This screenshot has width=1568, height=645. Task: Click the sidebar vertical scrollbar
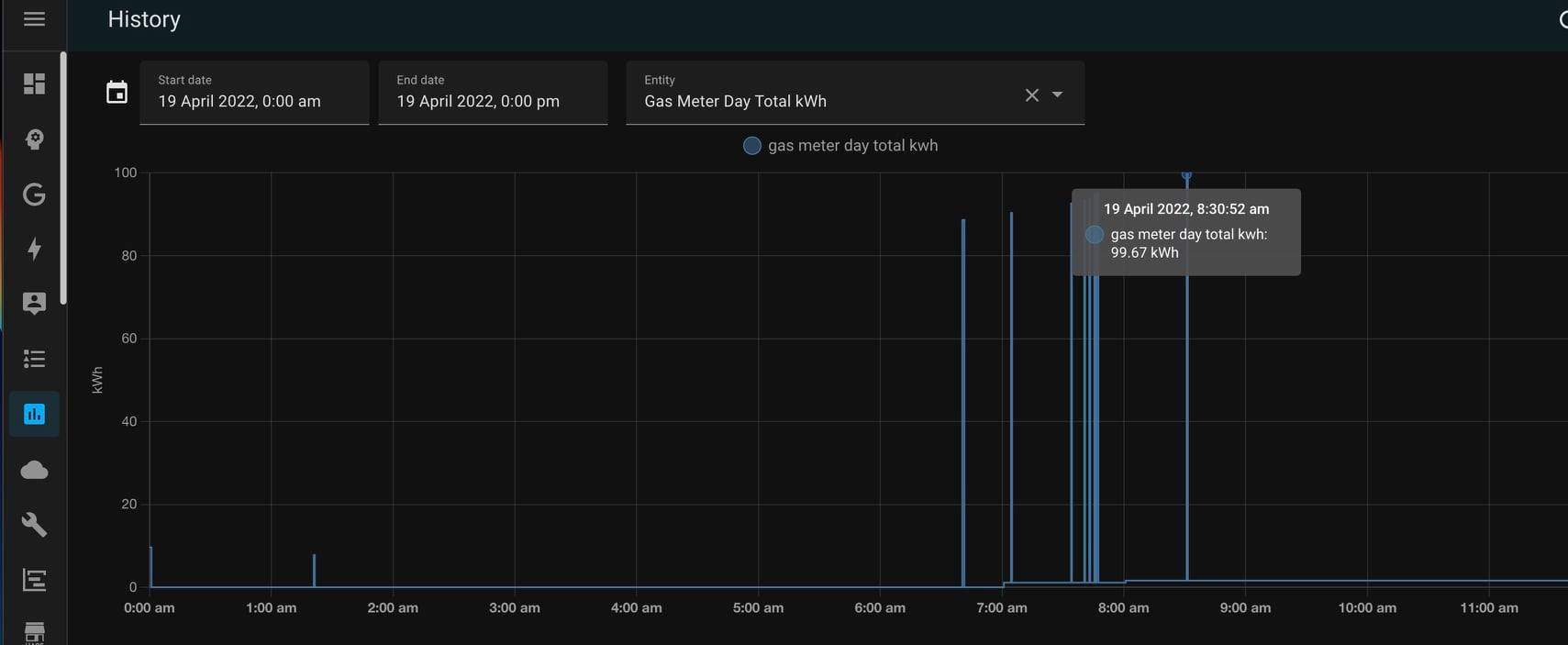[62, 178]
